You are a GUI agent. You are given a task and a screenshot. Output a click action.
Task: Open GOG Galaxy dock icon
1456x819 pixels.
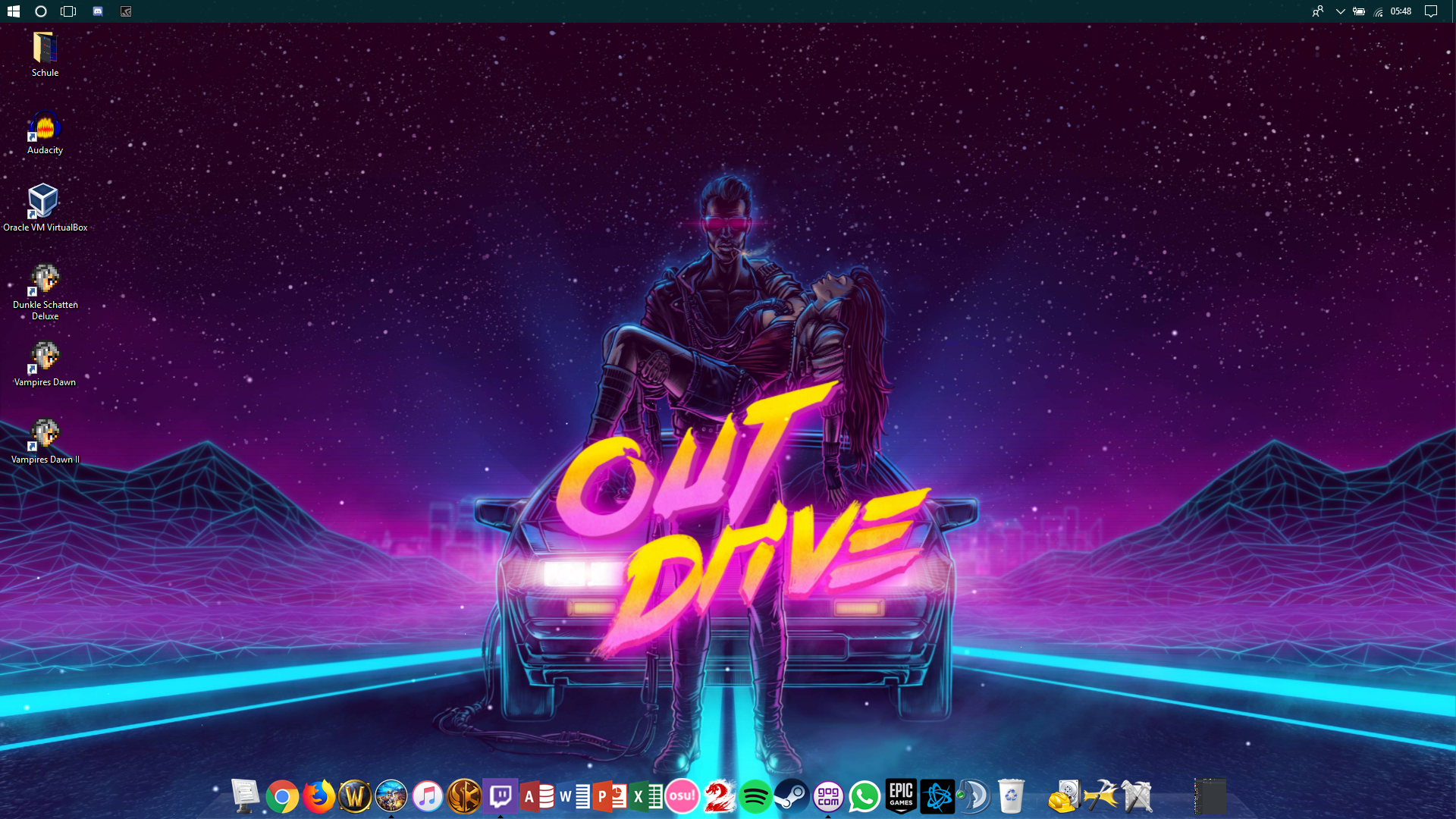pyautogui.click(x=828, y=797)
